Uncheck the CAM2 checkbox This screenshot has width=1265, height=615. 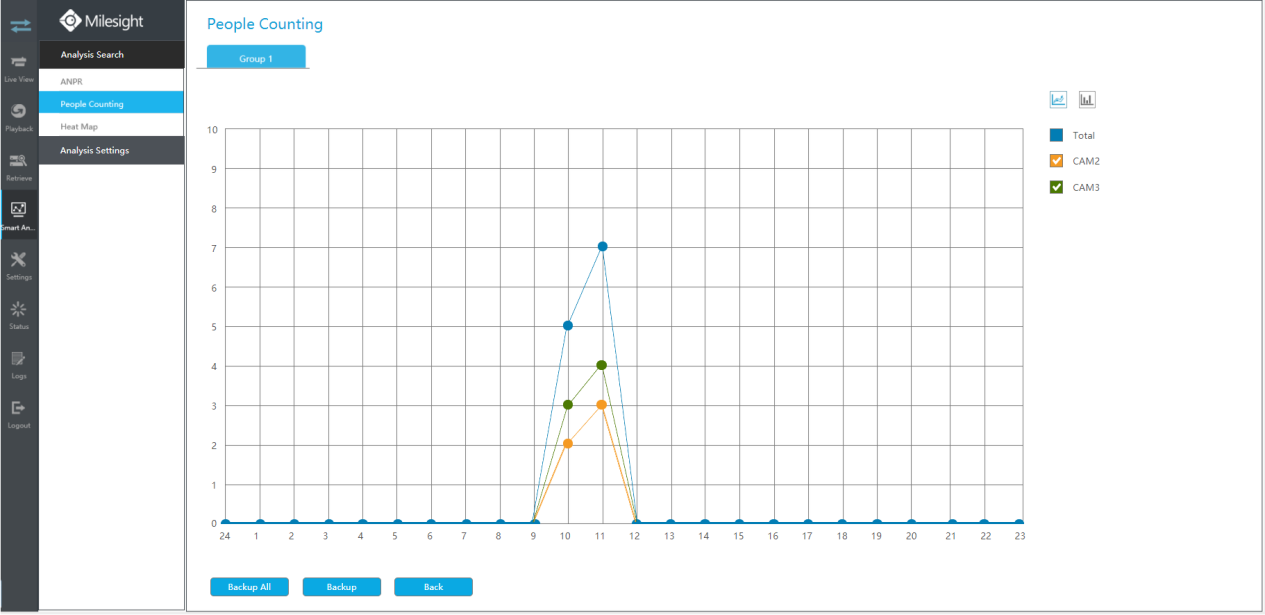(1056, 161)
